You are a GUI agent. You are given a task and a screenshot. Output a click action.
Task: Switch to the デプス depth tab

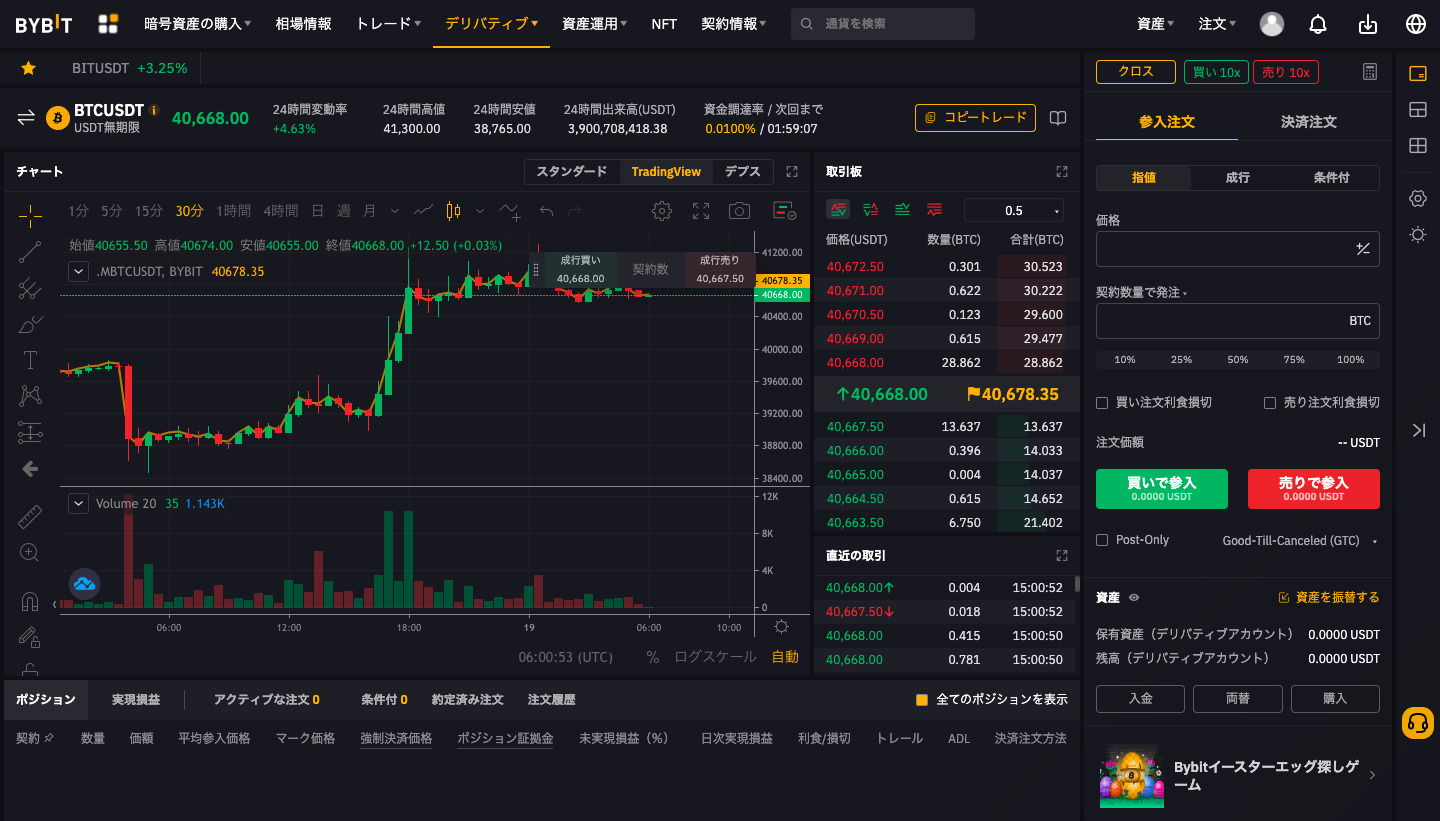tap(743, 172)
